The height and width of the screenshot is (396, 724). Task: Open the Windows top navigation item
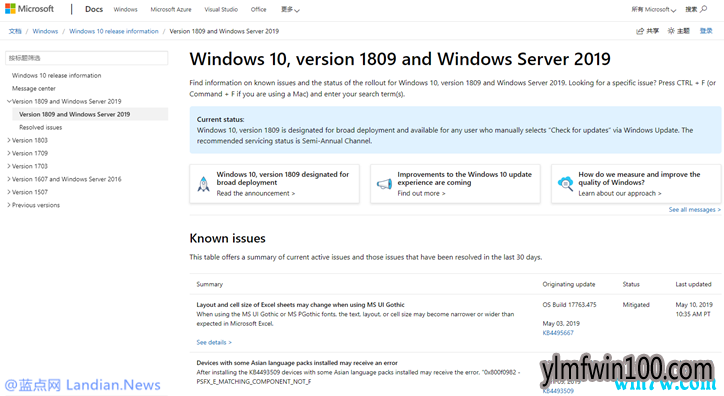pos(126,9)
